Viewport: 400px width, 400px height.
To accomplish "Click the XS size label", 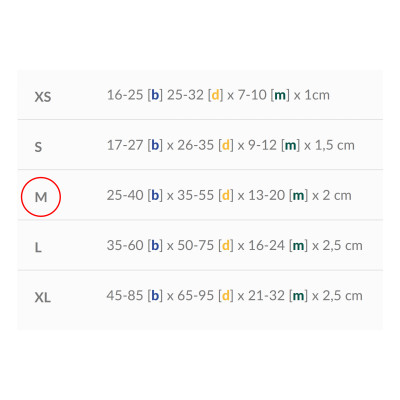I will [43, 97].
